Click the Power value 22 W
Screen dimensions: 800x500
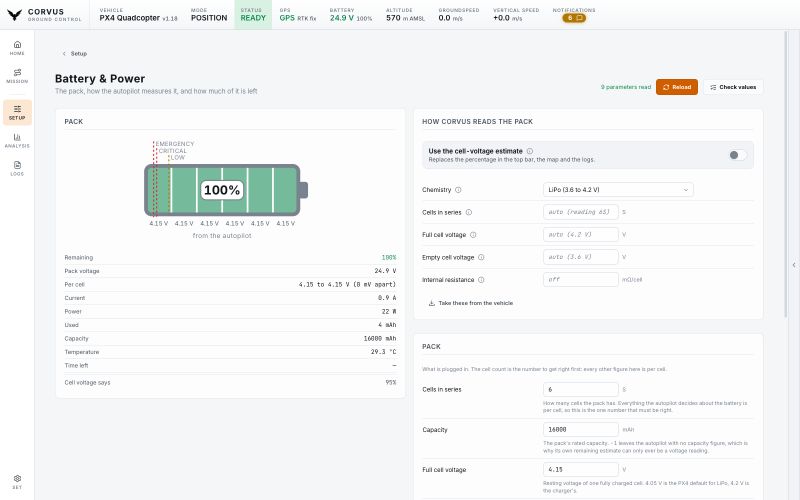pos(389,312)
